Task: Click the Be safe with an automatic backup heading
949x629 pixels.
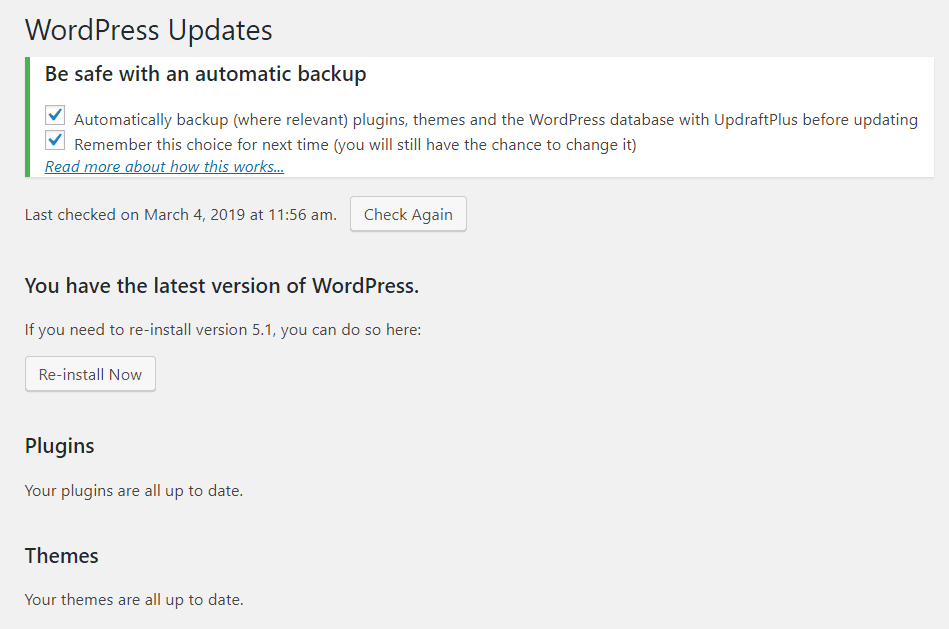Action: pyautogui.click(x=205, y=74)
